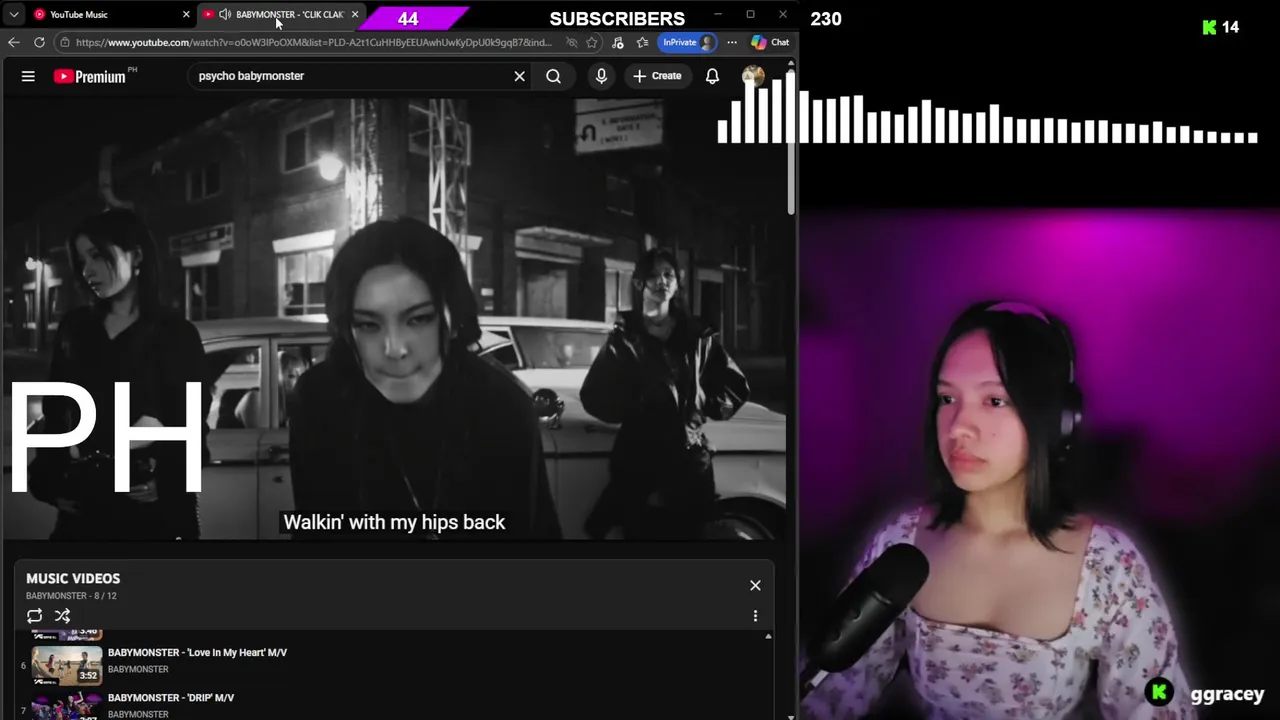Start voice search with microphone
This screenshot has width=1280, height=720.
point(601,76)
